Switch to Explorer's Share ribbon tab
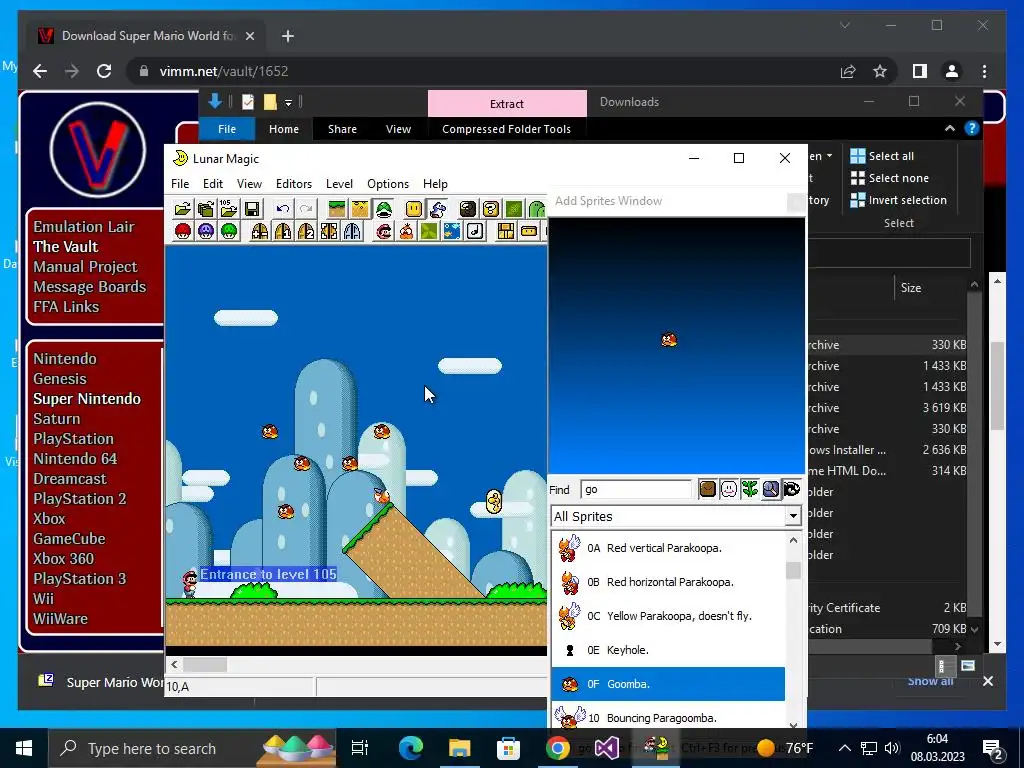 coord(342,129)
